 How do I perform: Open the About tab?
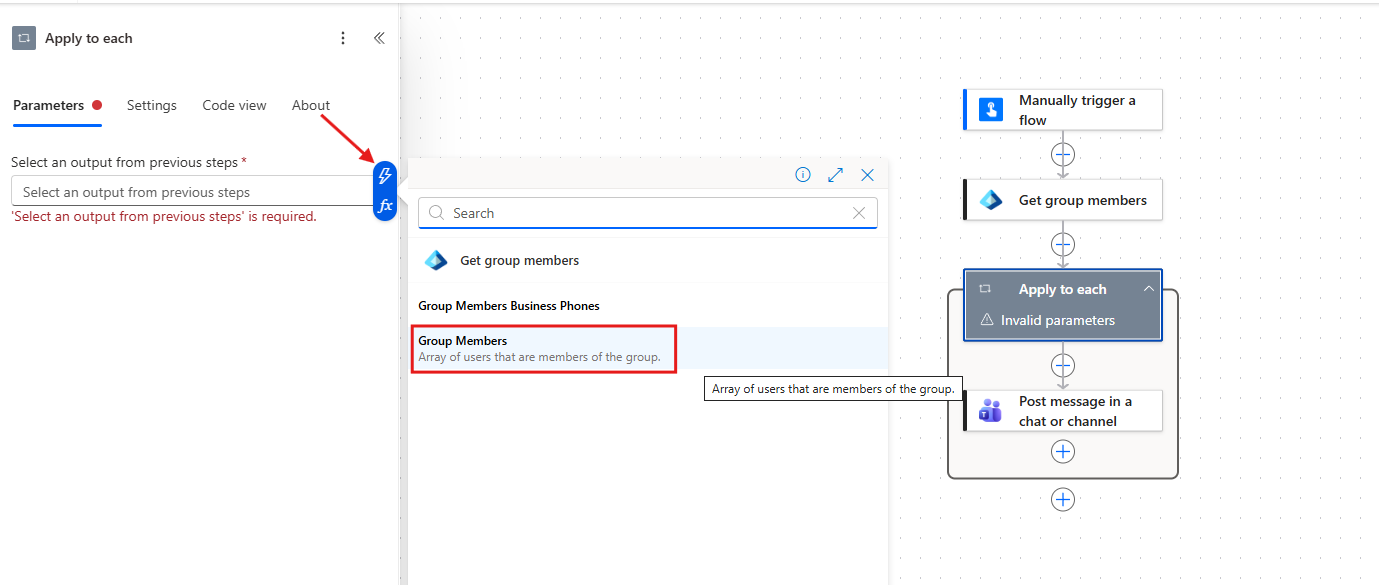[311, 105]
